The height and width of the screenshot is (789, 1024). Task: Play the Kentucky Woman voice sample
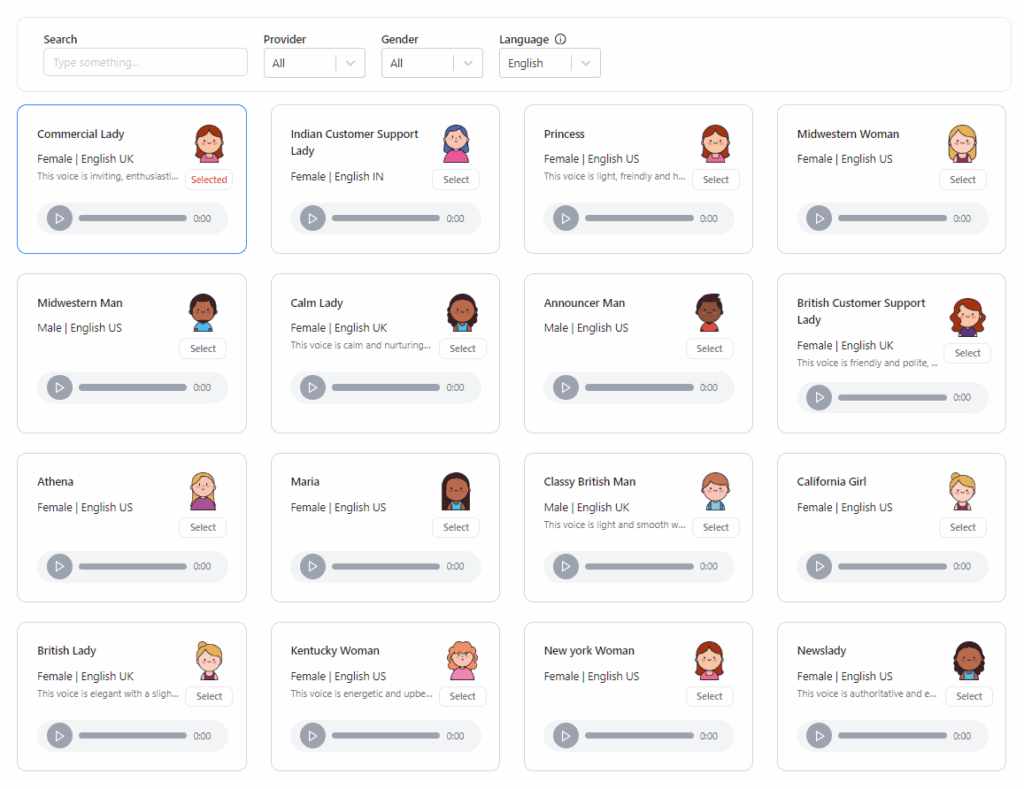click(x=313, y=735)
